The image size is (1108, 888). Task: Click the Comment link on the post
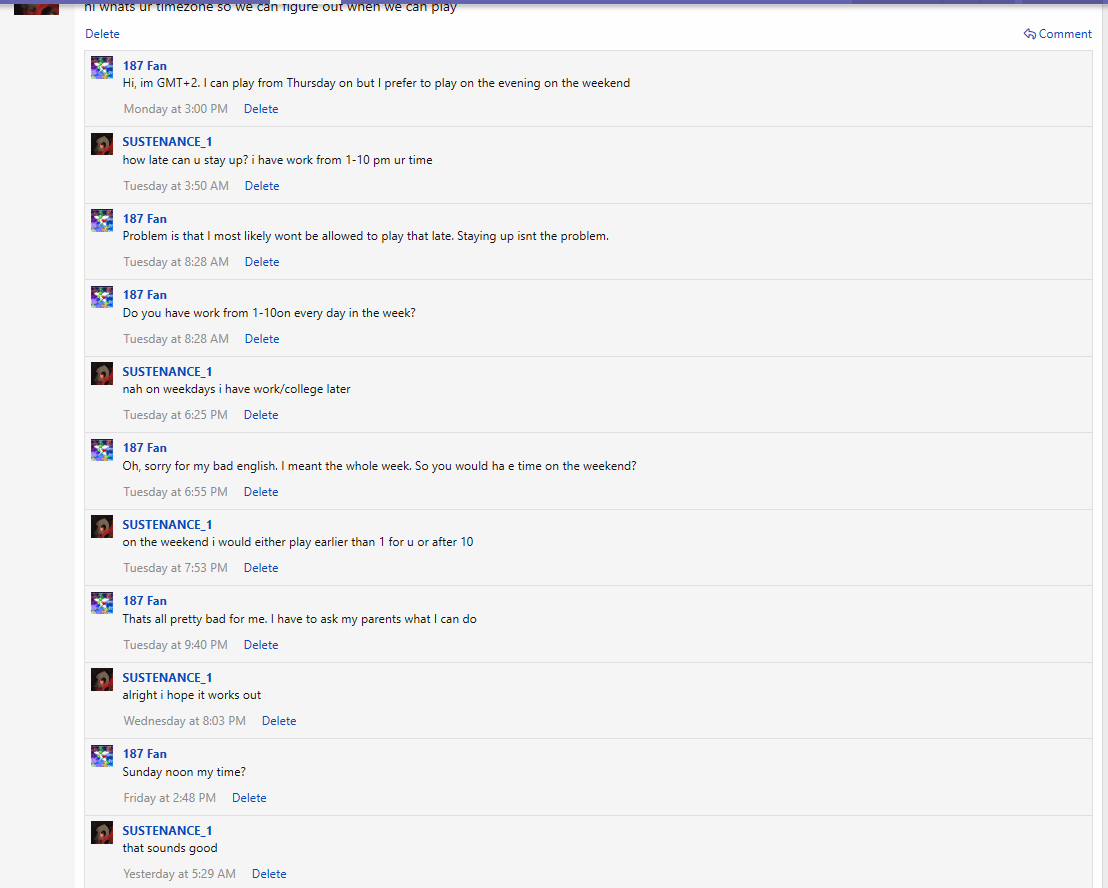pos(1065,34)
